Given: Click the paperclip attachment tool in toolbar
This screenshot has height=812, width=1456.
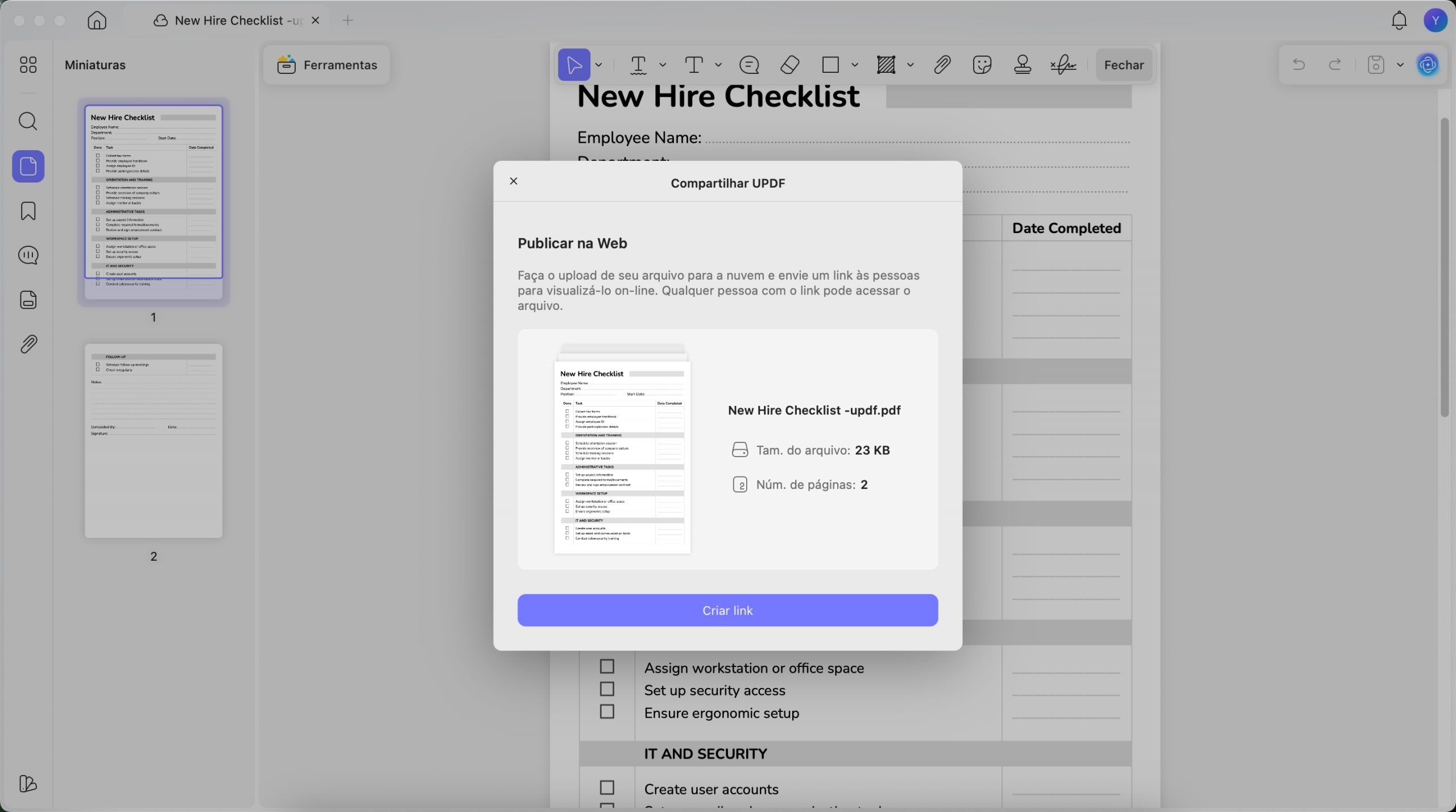Looking at the screenshot, I should (942, 65).
